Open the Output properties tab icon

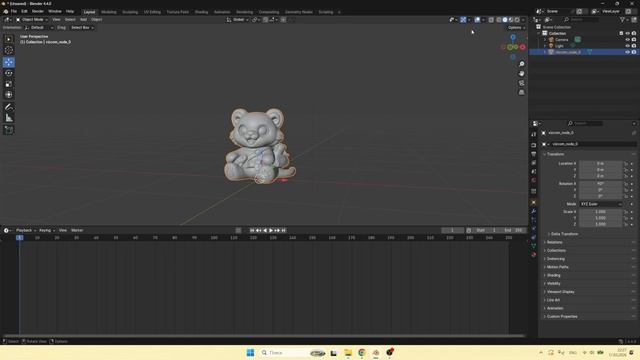point(533,154)
